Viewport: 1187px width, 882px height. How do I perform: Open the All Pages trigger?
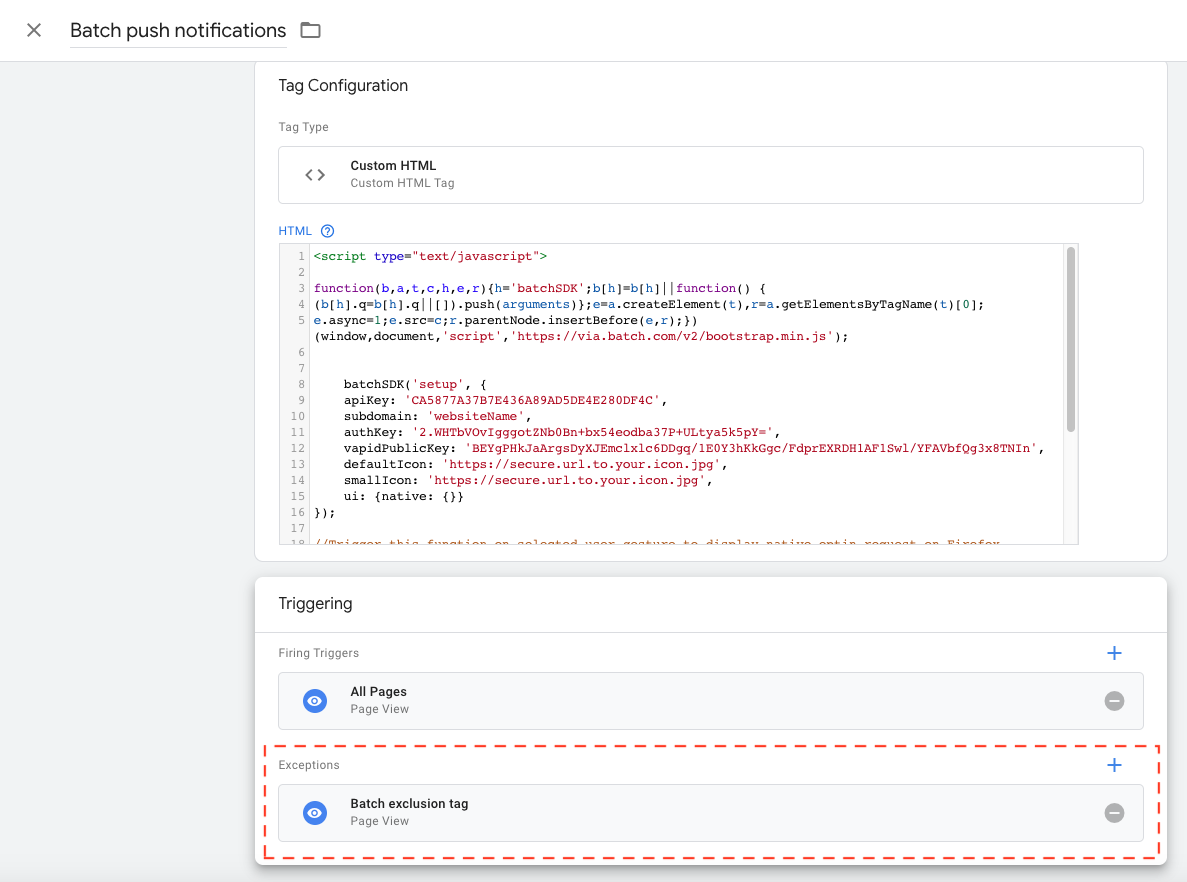point(710,701)
